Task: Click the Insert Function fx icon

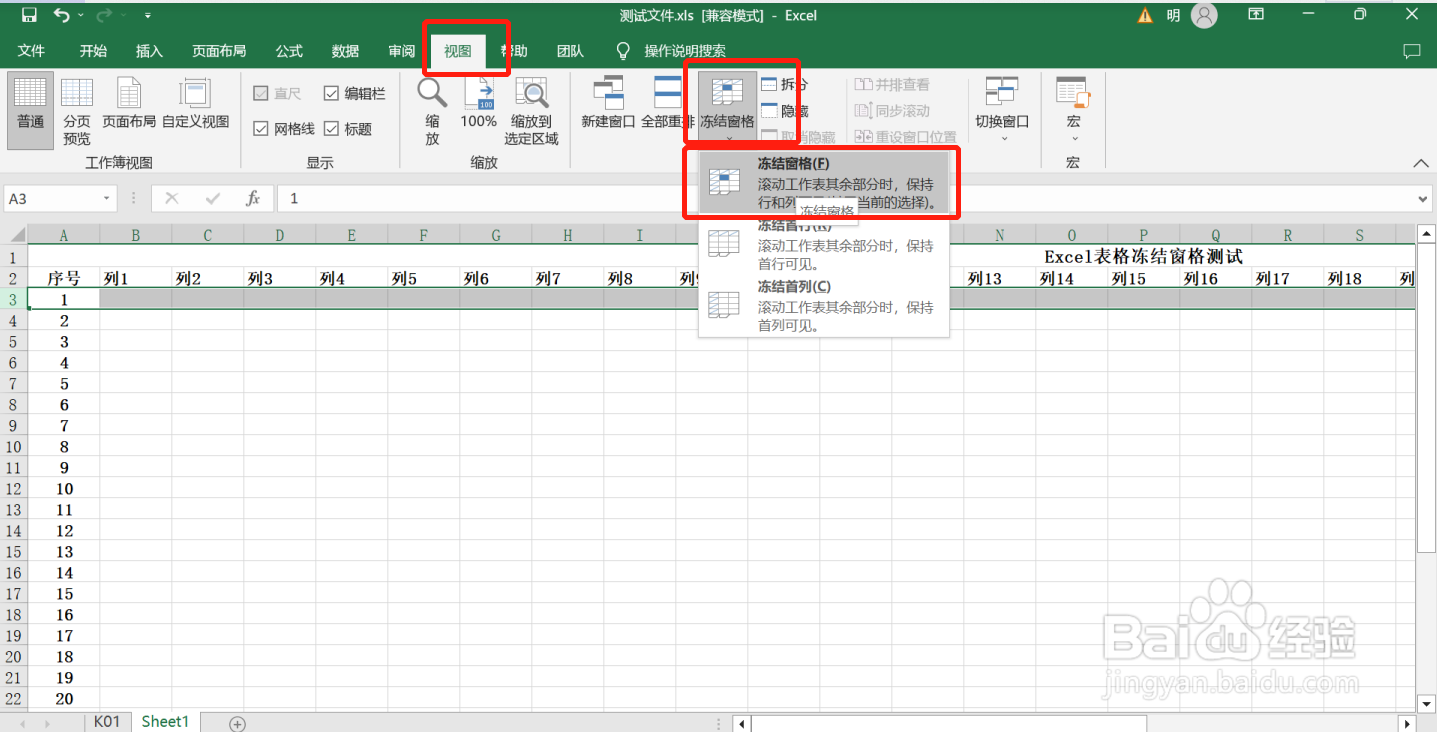Action: (253, 199)
